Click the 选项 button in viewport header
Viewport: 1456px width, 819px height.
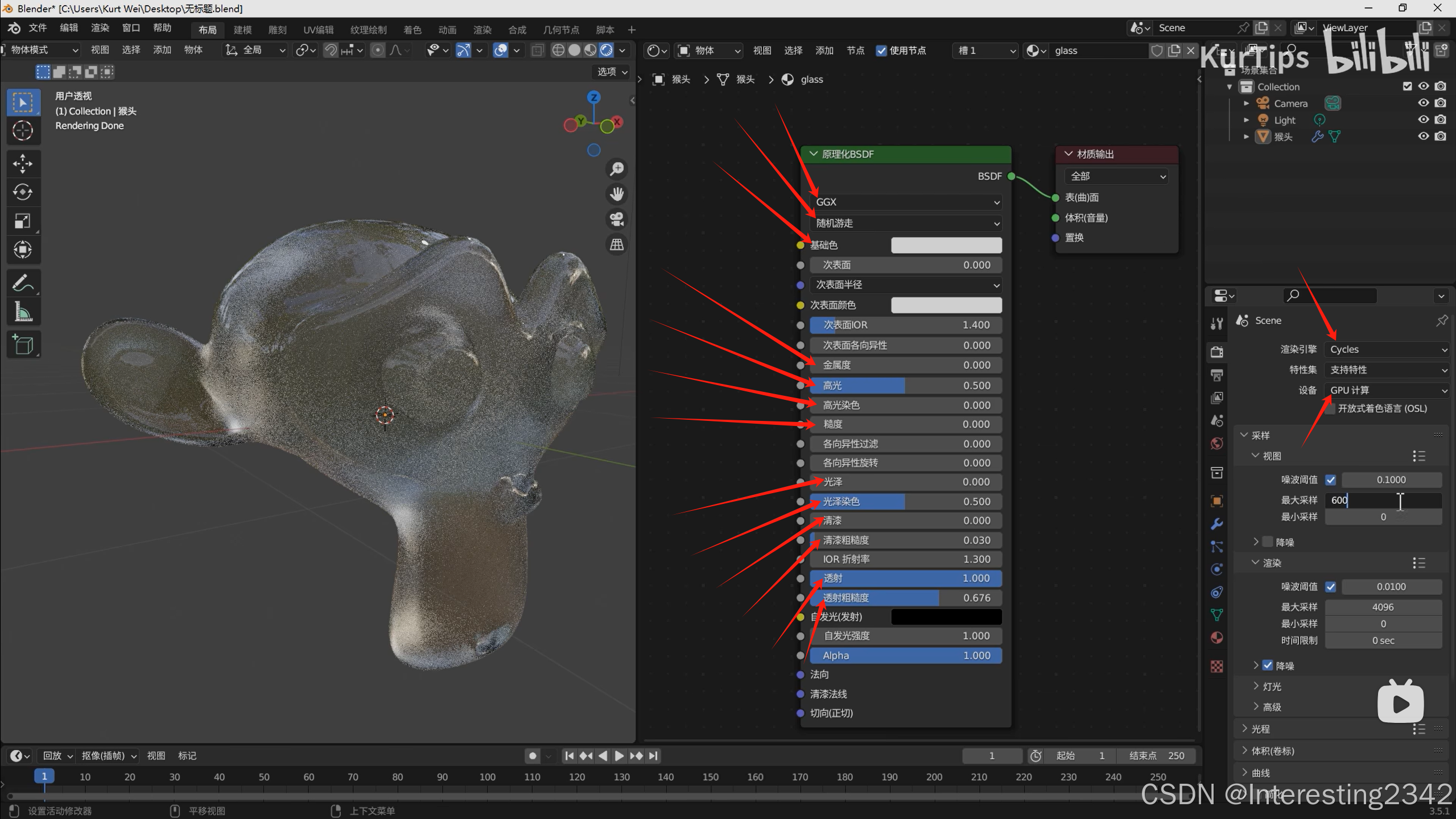[x=612, y=72]
